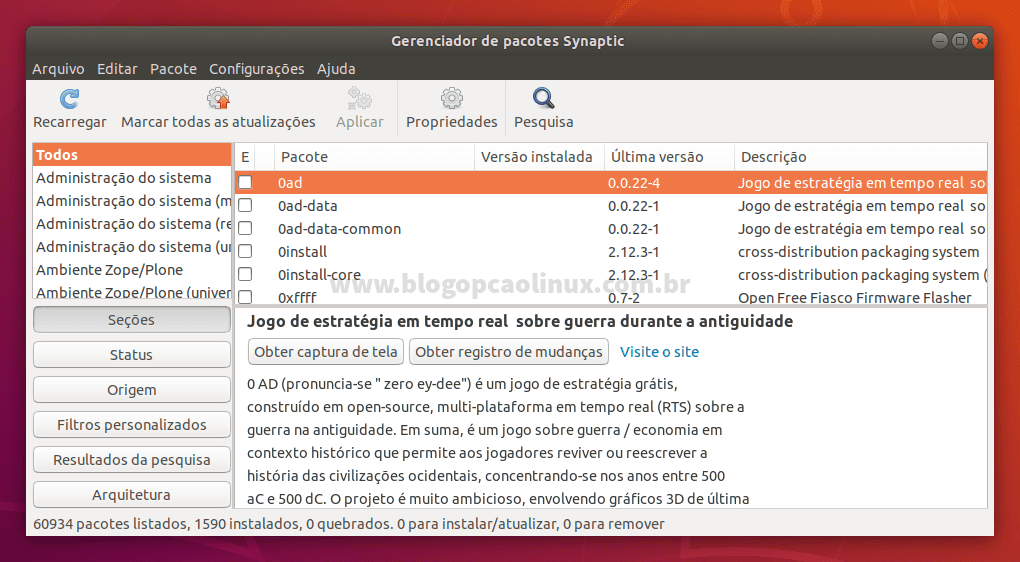This screenshot has height=562, width=1020.
Task: Select Ambiente Zope/Plone section
Action: click(x=132, y=269)
